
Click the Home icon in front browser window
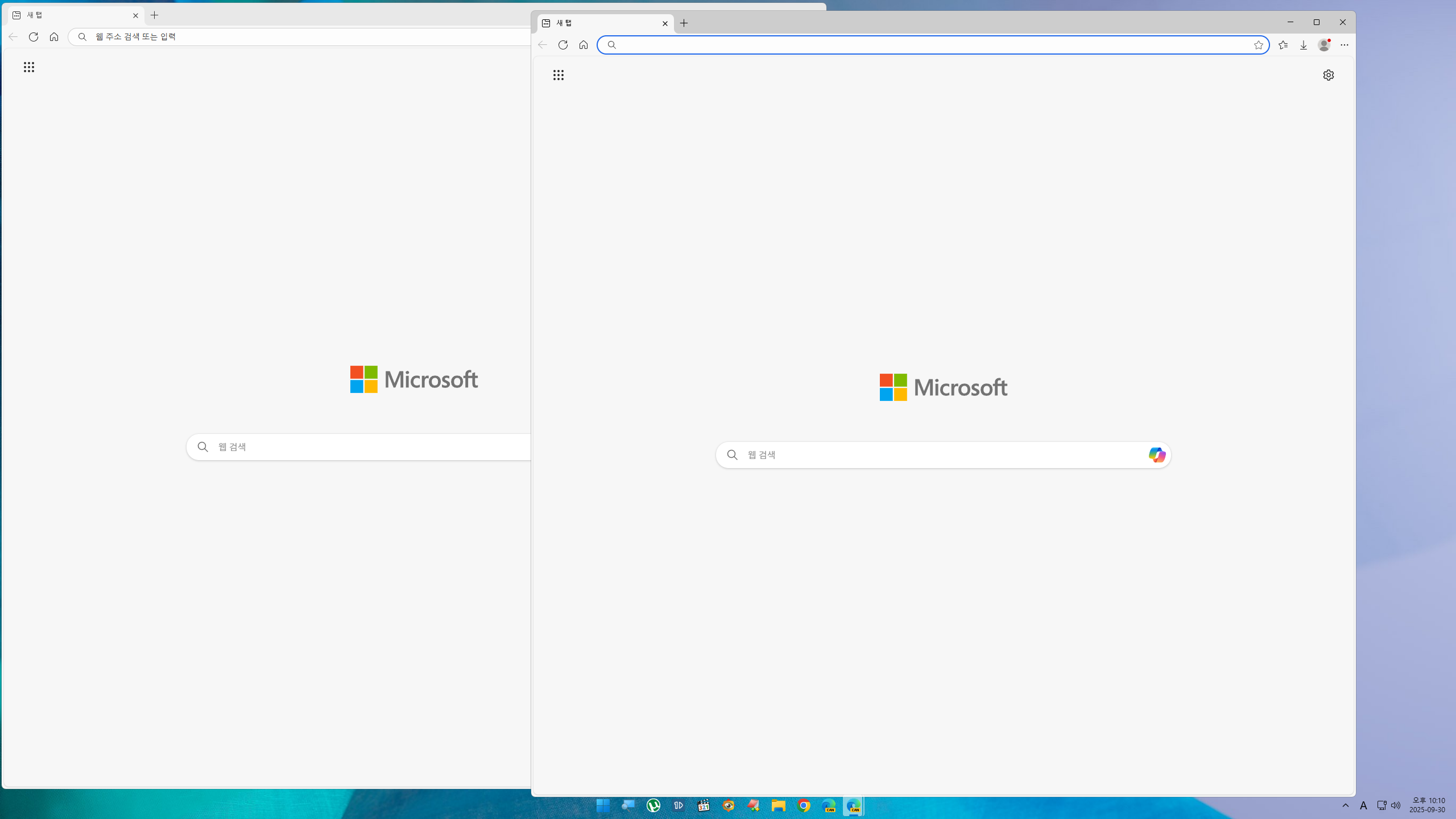[x=584, y=45]
